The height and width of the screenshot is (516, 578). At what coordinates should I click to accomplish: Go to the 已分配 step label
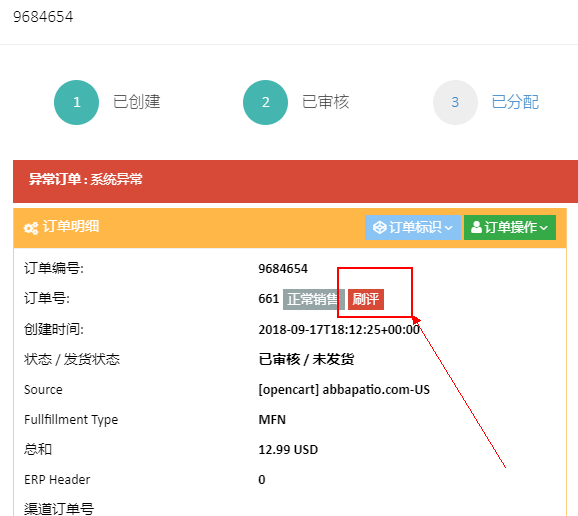(515, 102)
